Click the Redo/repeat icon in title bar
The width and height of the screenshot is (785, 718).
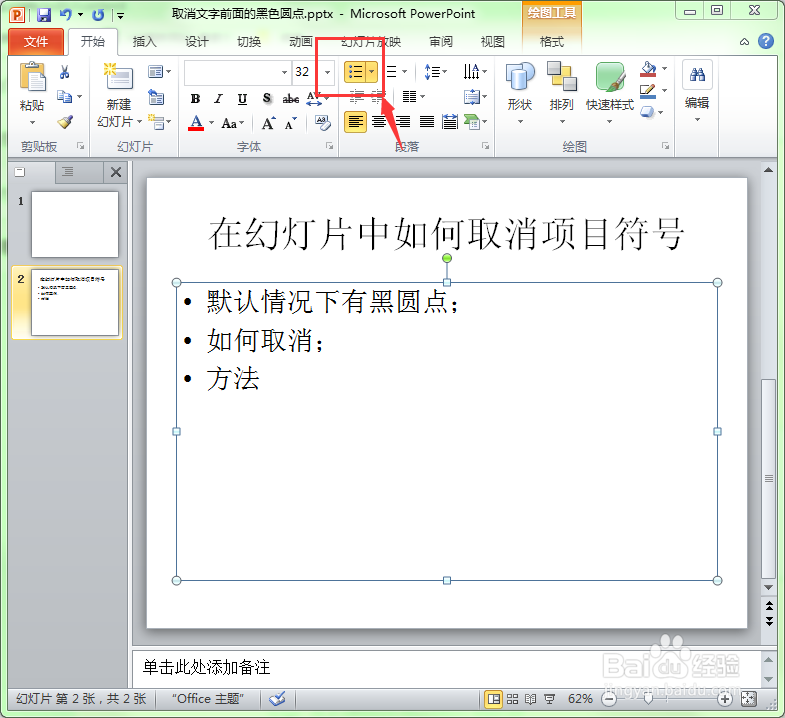98,15
